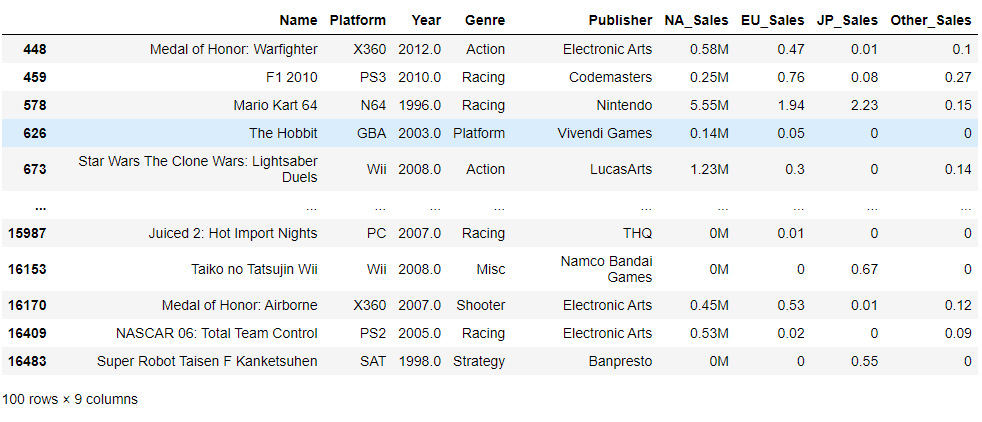This screenshot has height=422, width=982.
Task: Click the Other_Sales column header
Action: [x=931, y=20]
